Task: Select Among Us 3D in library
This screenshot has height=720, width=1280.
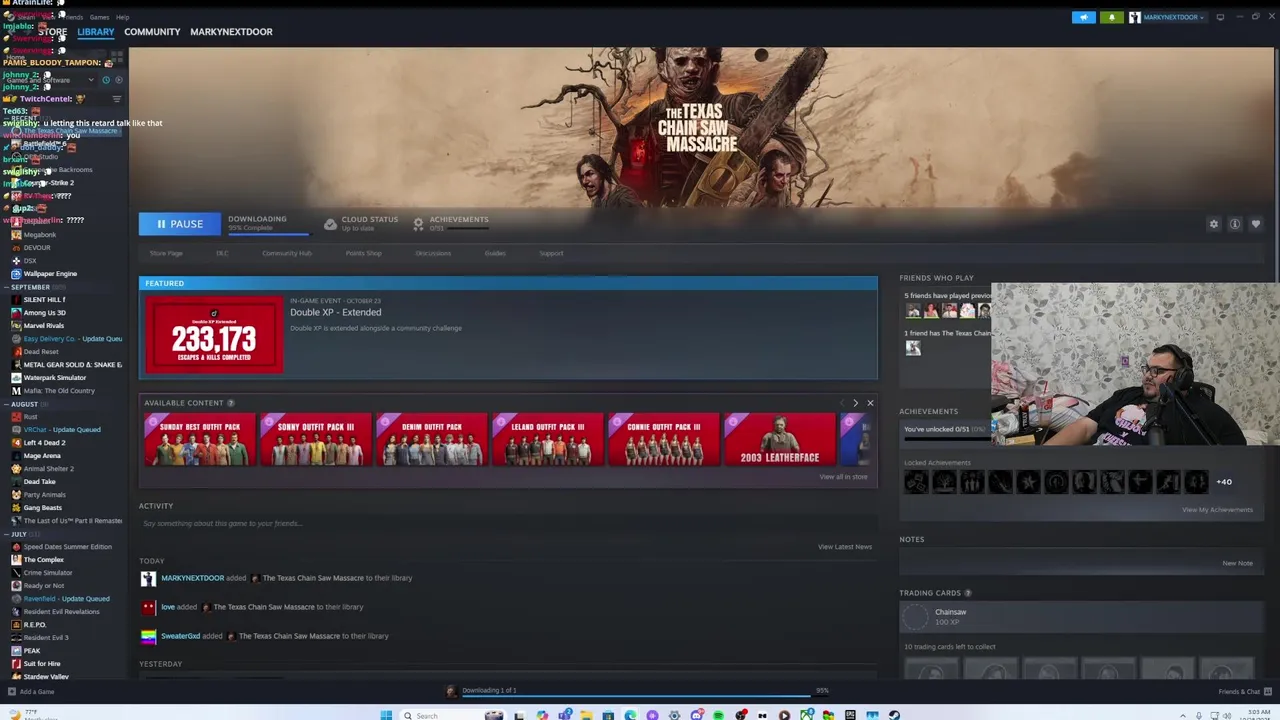Action: pyautogui.click(x=44, y=313)
